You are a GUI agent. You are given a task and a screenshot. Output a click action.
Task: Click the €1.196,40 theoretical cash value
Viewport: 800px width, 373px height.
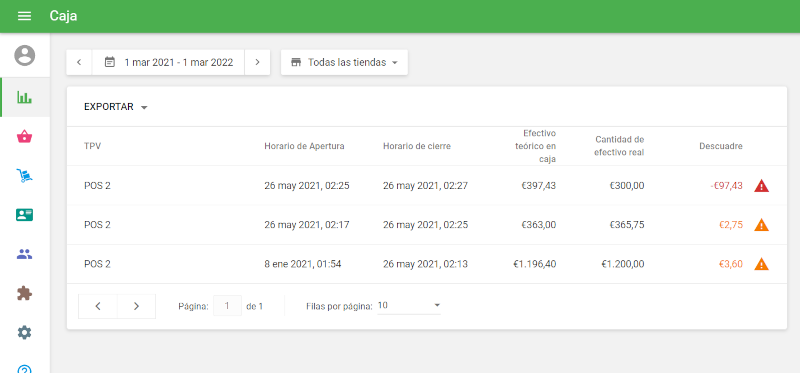click(x=535, y=264)
